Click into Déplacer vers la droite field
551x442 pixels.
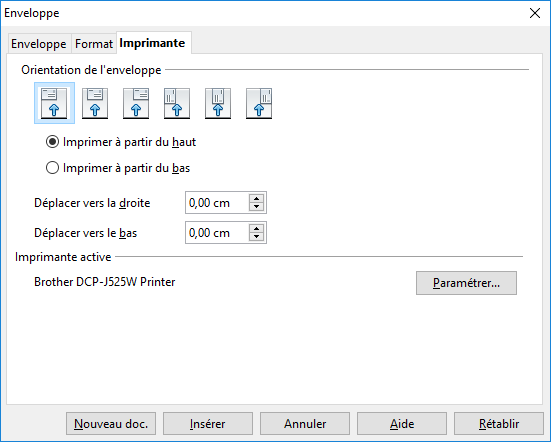pyautogui.click(x=217, y=203)
